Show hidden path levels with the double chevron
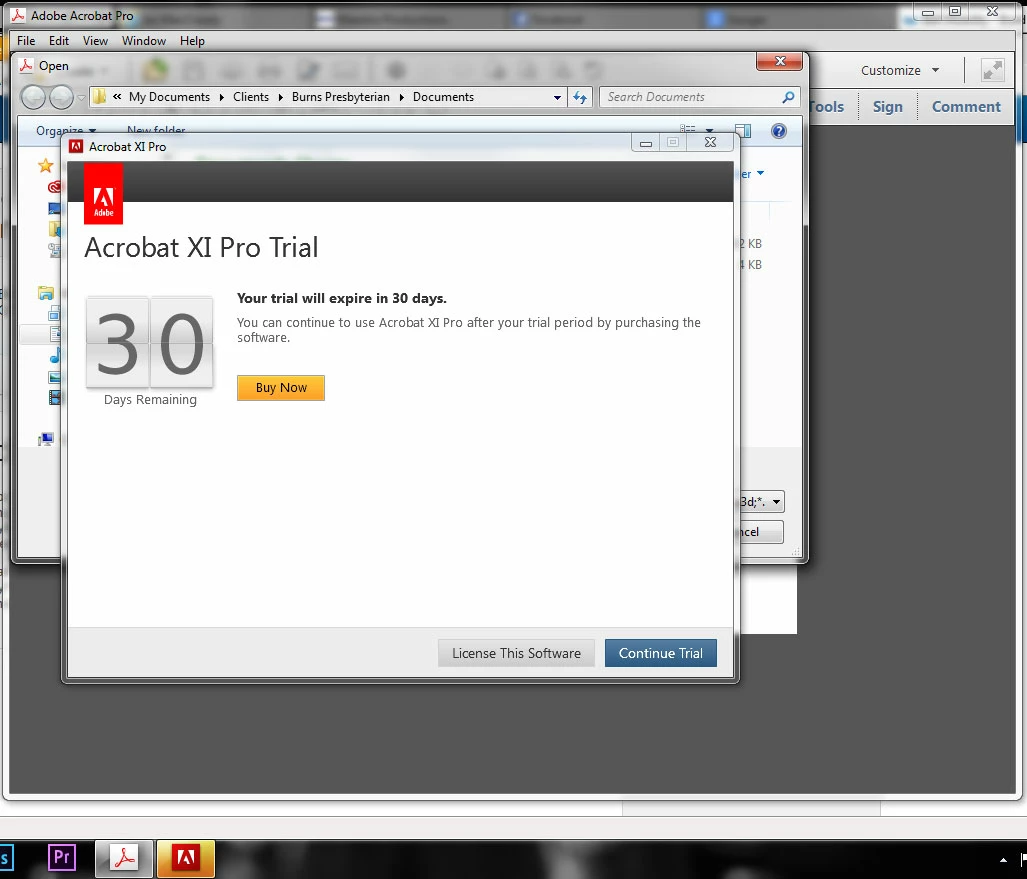This screenshot has width=1027, height=879. (x=117, y=96)
